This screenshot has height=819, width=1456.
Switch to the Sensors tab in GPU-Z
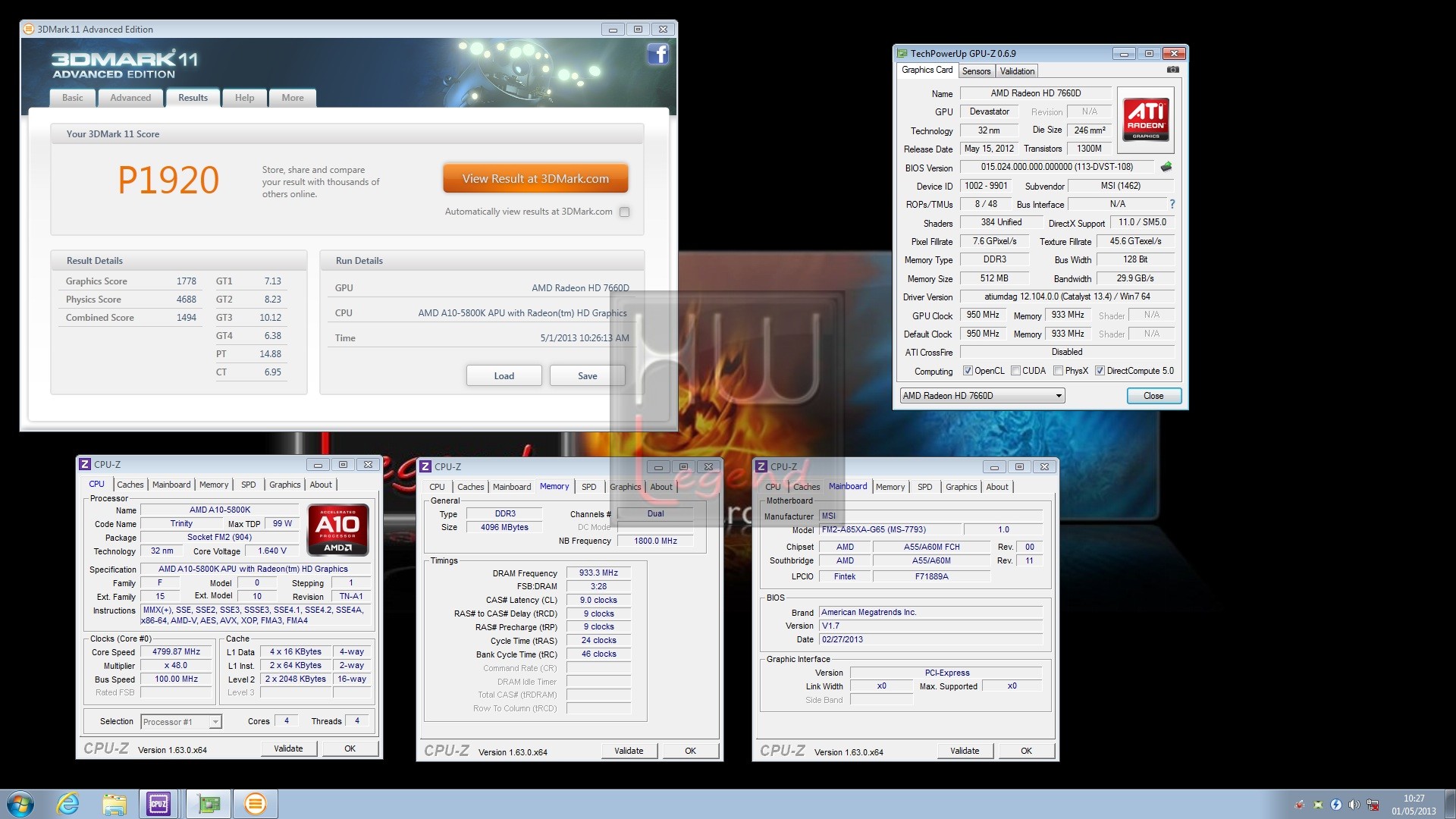(976, 71)
